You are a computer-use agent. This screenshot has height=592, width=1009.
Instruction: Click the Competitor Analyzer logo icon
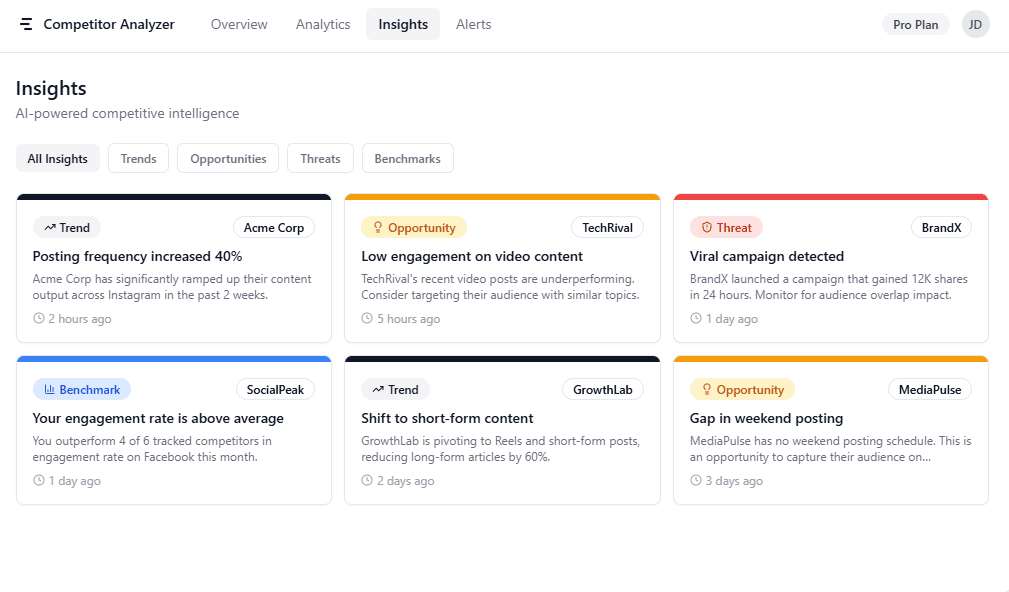[26, 23]
